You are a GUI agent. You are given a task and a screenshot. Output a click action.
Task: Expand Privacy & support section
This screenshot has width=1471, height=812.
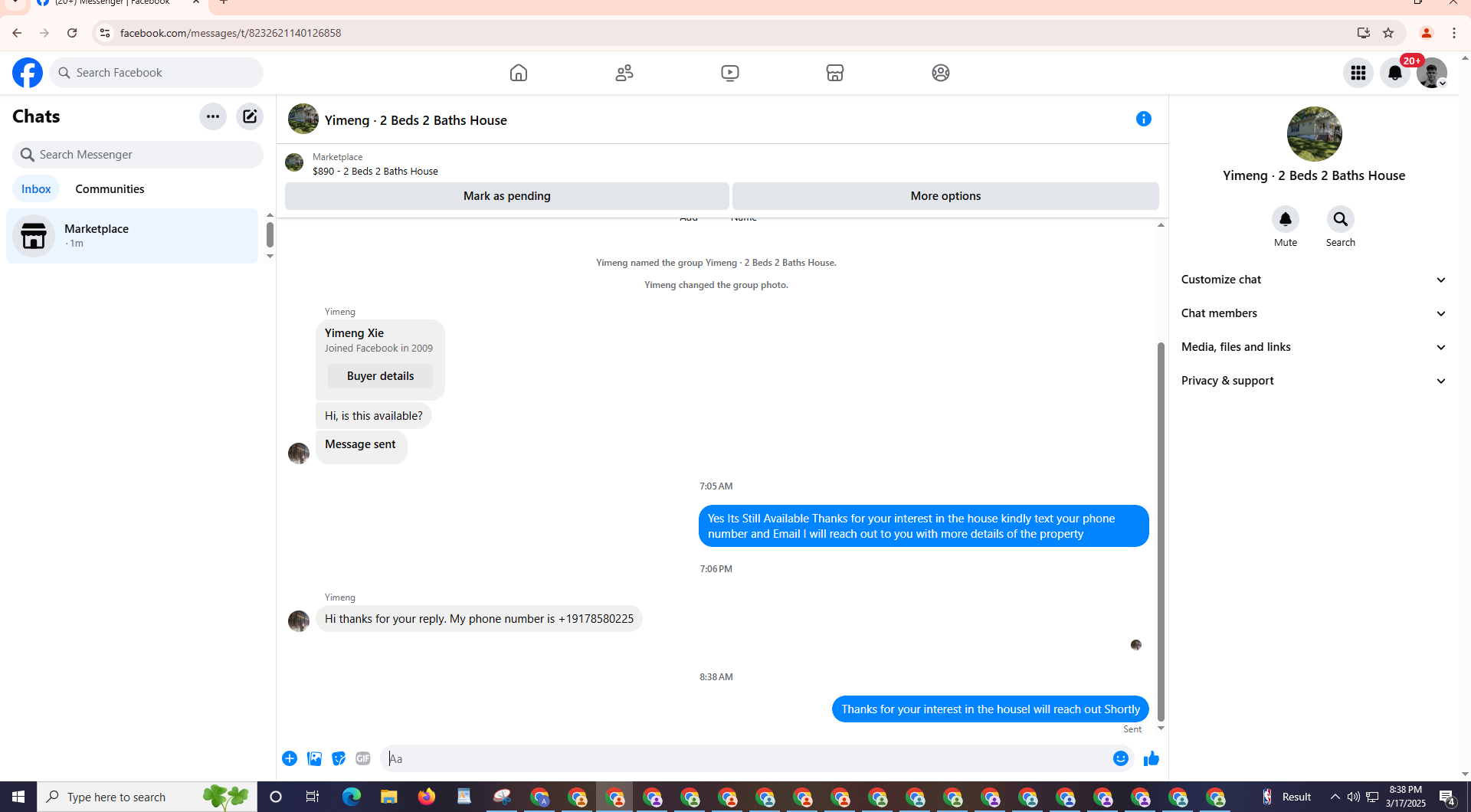point(1314,381)
